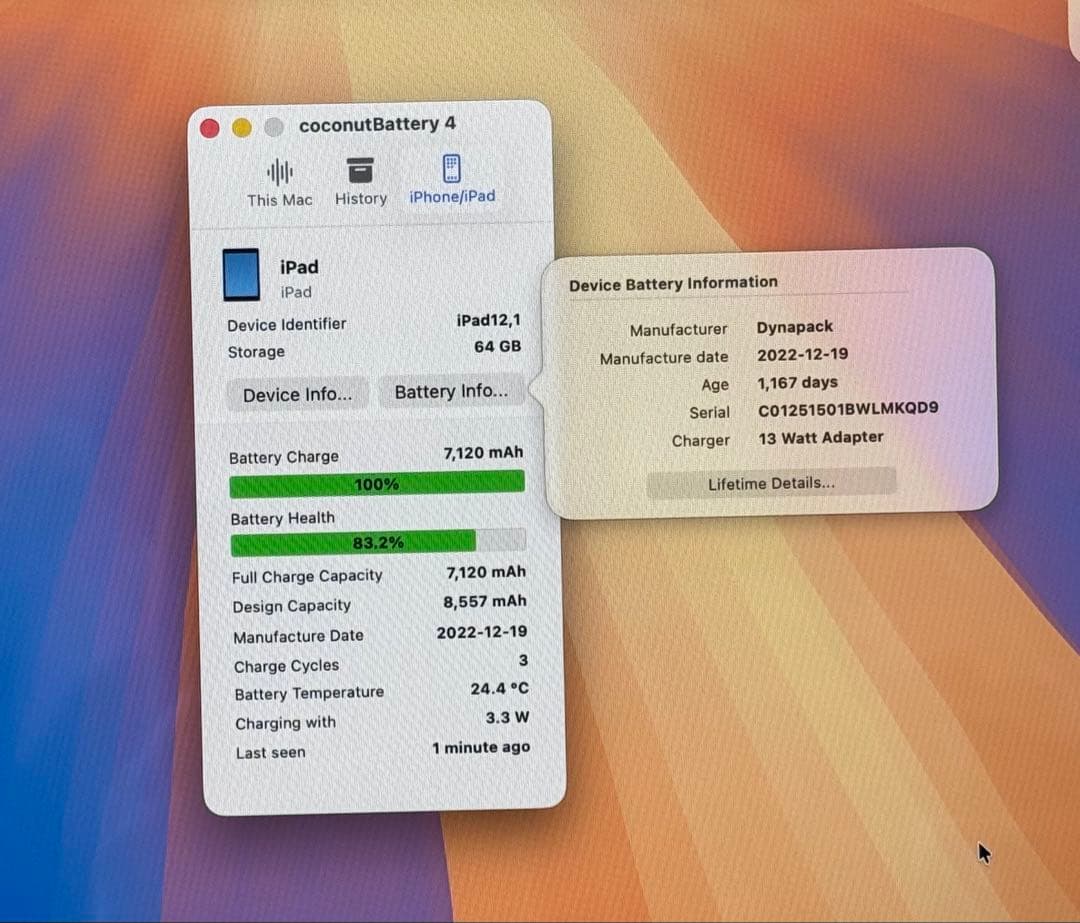Select the iPhone/iPad tab
The image size is (1080, 923).
[x=452, y=180]
